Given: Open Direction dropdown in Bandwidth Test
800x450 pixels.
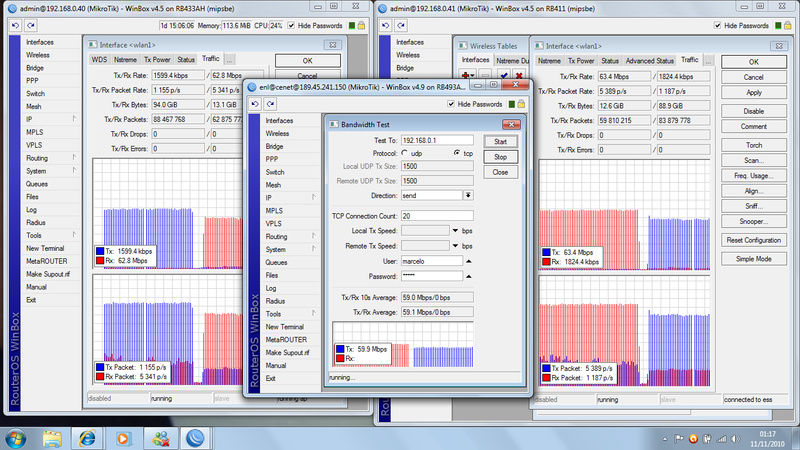Looking at the screenshot, I should [468, 195].
